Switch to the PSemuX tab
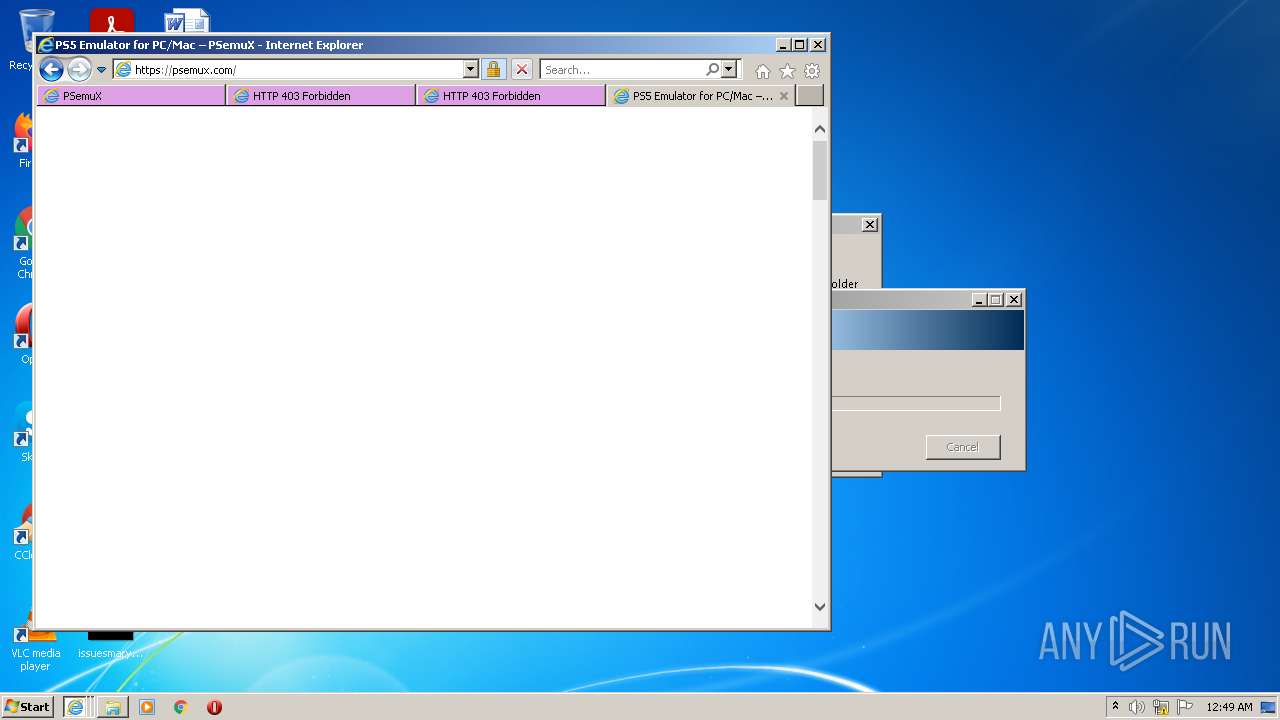This screenshot has width=1280, height=720. (x=131, y=96)
